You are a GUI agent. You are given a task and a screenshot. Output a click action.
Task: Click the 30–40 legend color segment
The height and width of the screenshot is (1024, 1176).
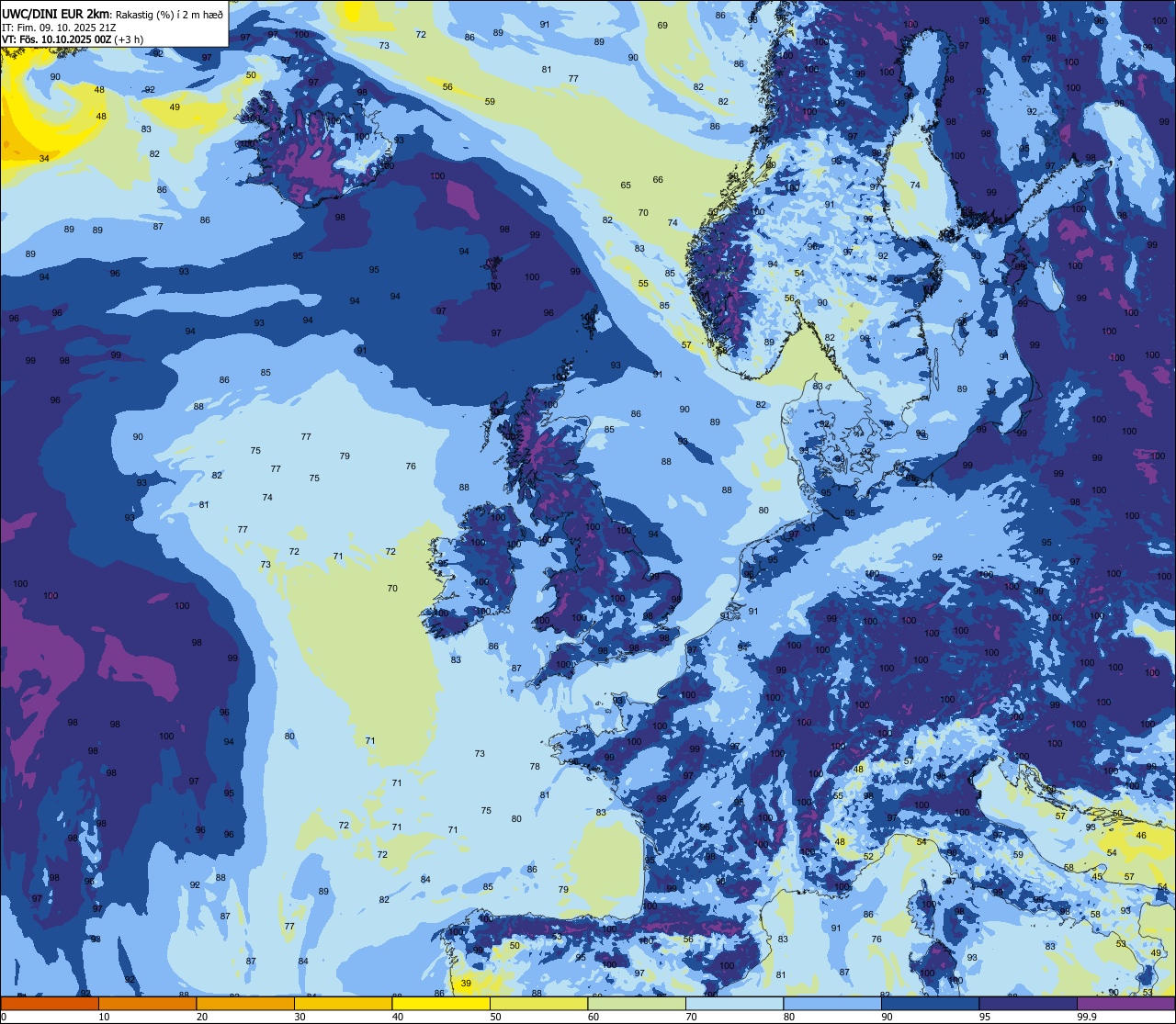coord(343,1003)
